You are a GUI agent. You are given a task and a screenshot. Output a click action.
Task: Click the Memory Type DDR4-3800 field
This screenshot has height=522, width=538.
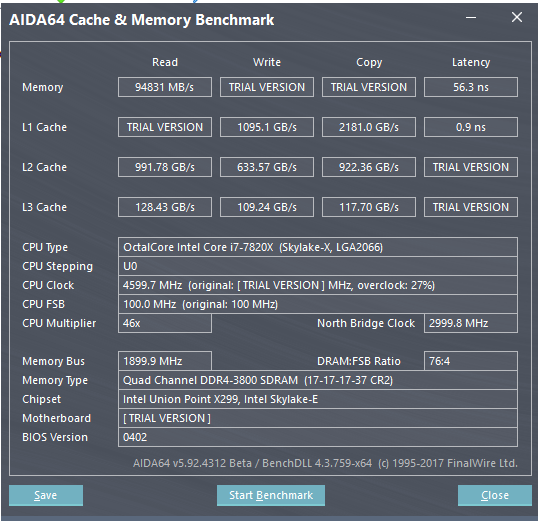(318, 380)
